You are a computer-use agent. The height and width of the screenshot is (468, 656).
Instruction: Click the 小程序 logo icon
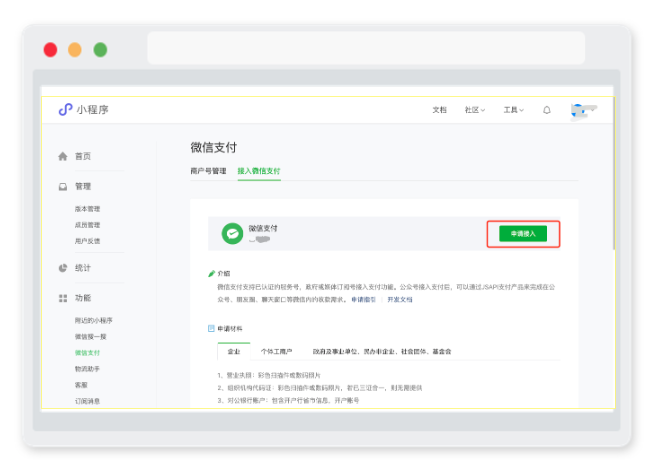pyautogui.click(x=65, y=110)
